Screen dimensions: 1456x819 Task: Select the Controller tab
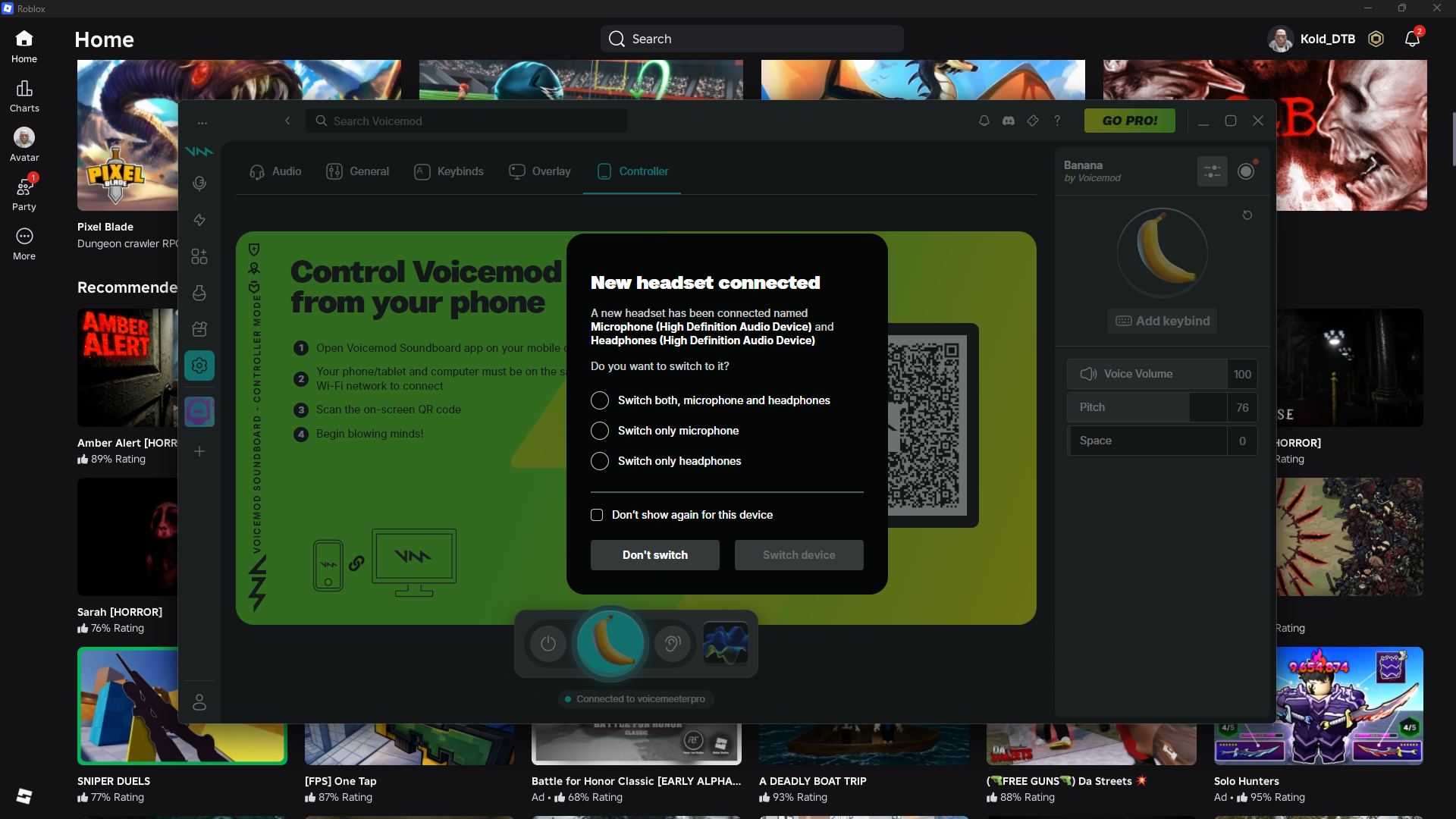pyautogui.click(x=632, y=171)
